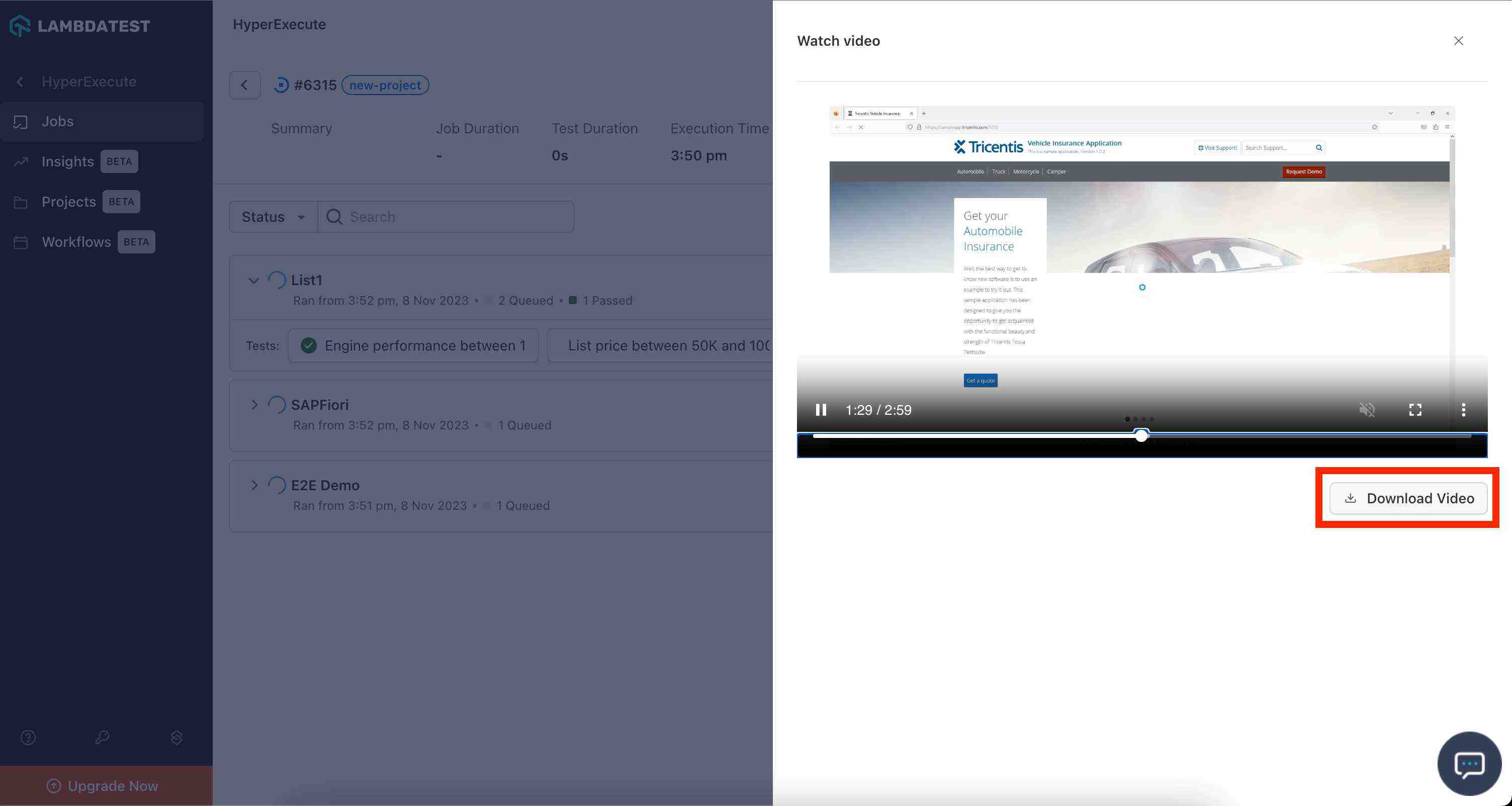Unmute the video audio

pyautogui.click(x=1367, y=410)
